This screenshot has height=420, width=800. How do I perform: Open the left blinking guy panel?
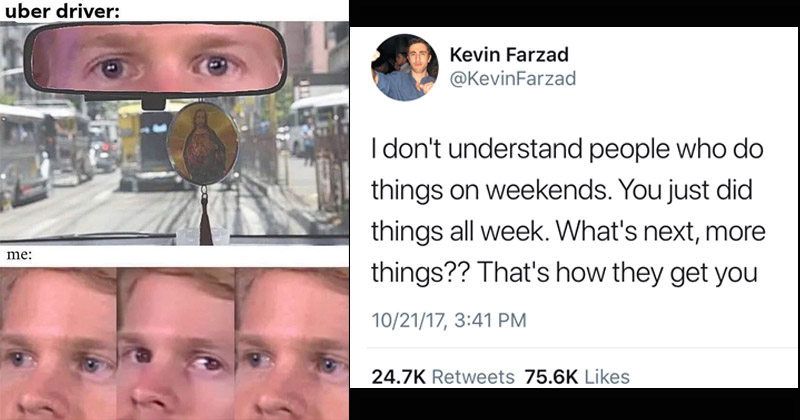[58, 343]
